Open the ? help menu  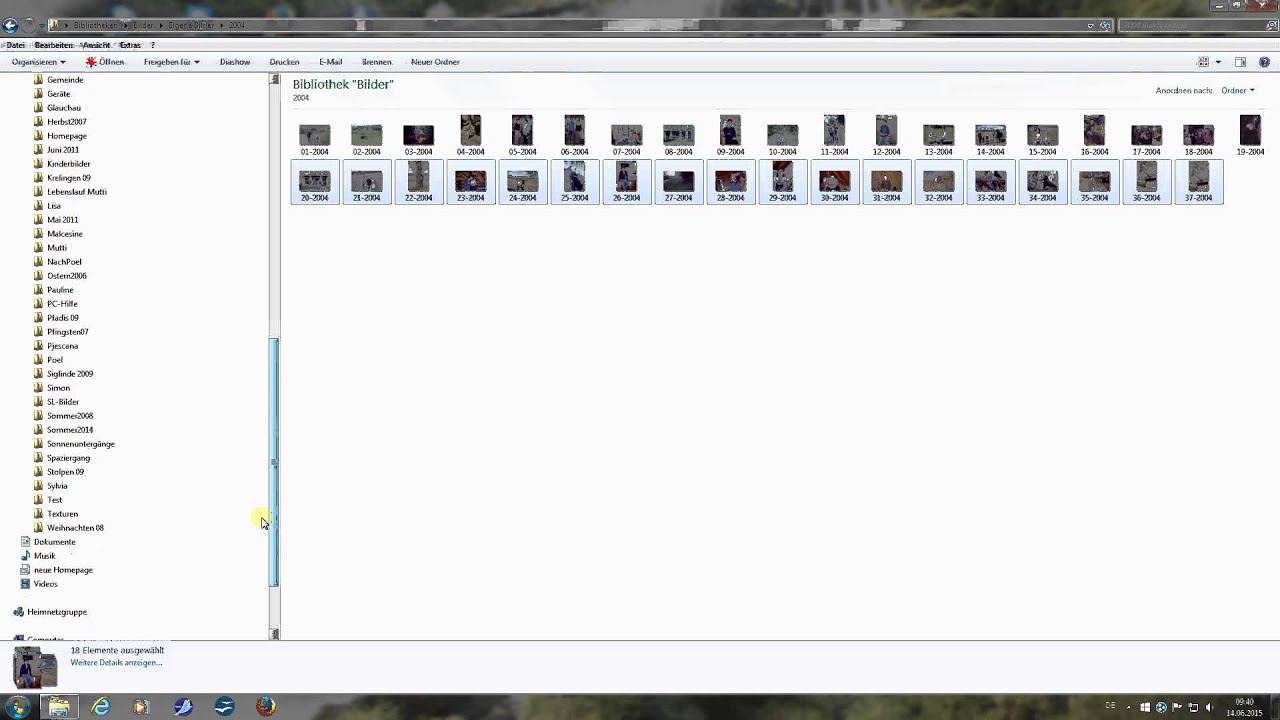click(153, 45)
